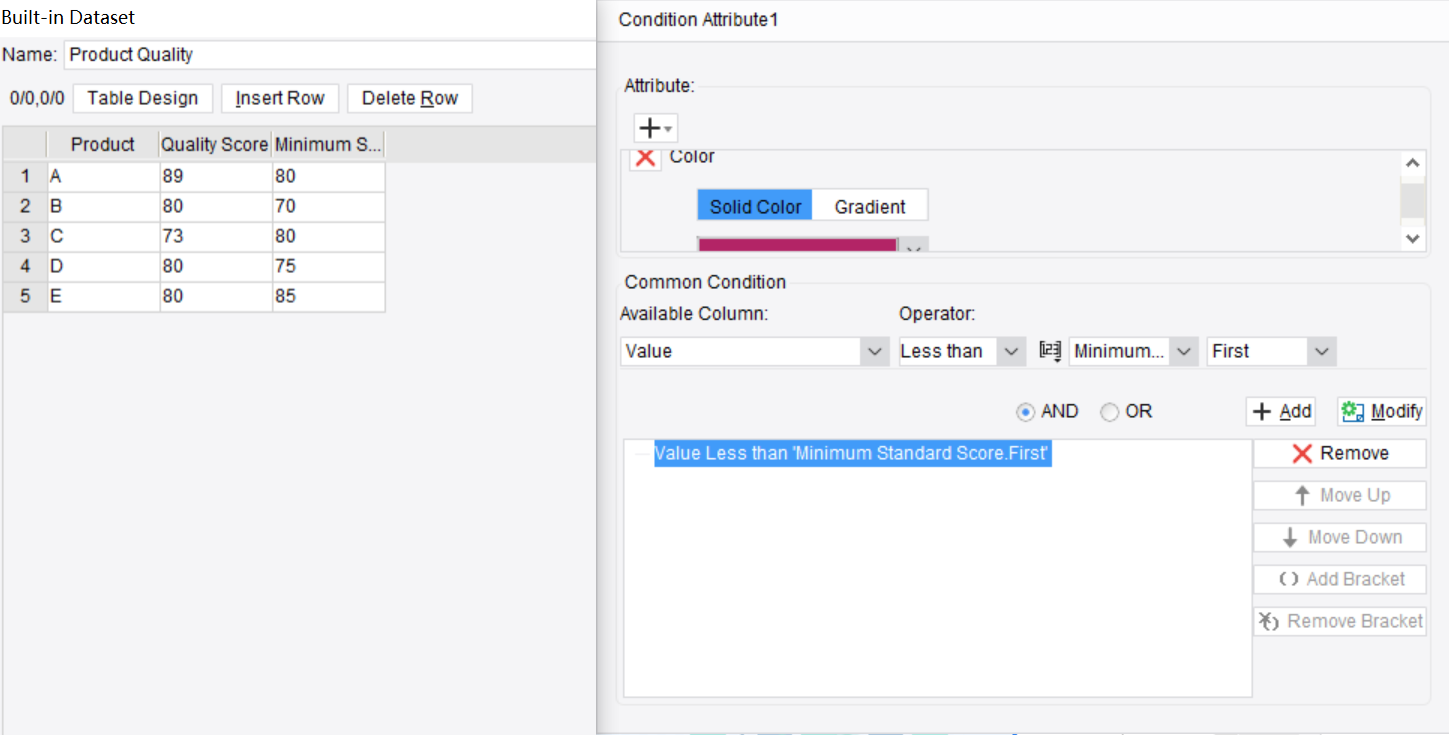Click the magenta color swatch
1449x735 pixels.
[x=797, y=245]
